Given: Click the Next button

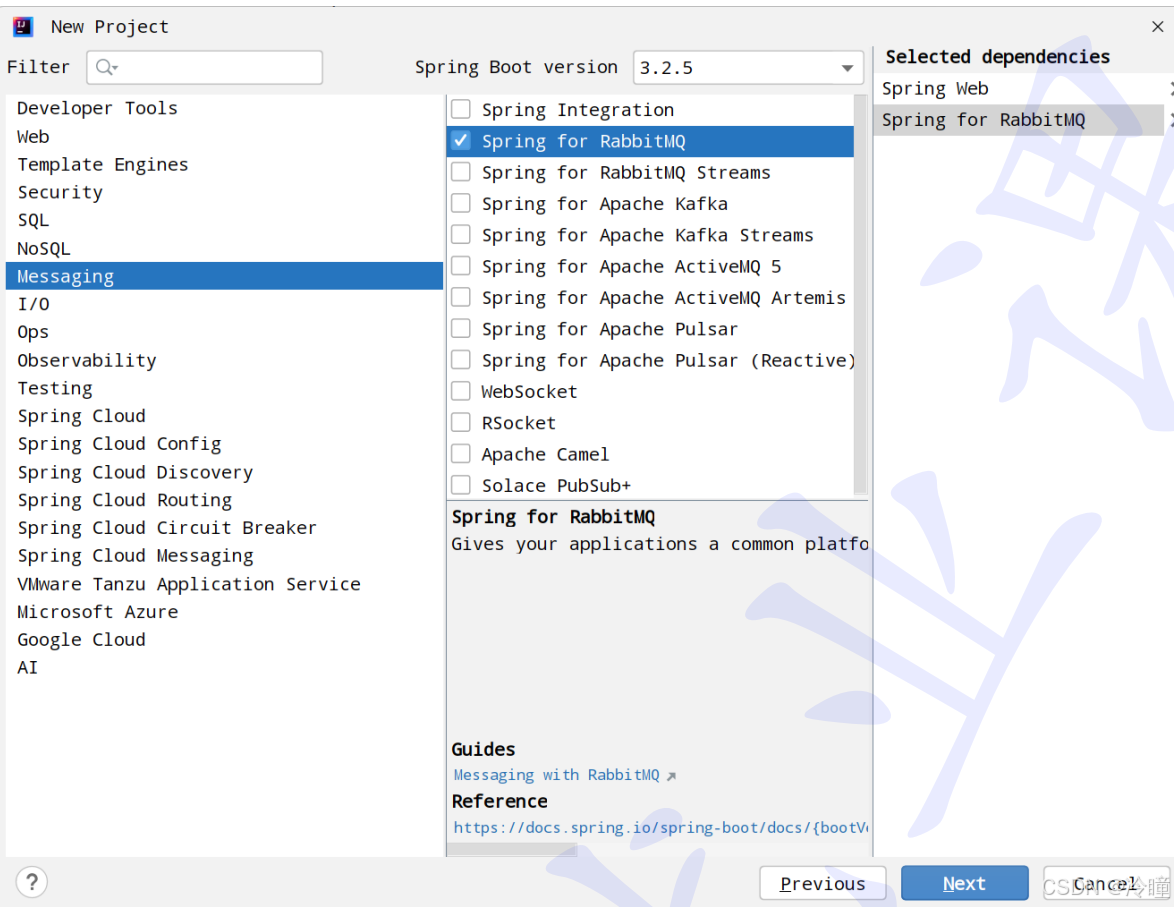Looking at the screenshot, I should coord(964,884).
